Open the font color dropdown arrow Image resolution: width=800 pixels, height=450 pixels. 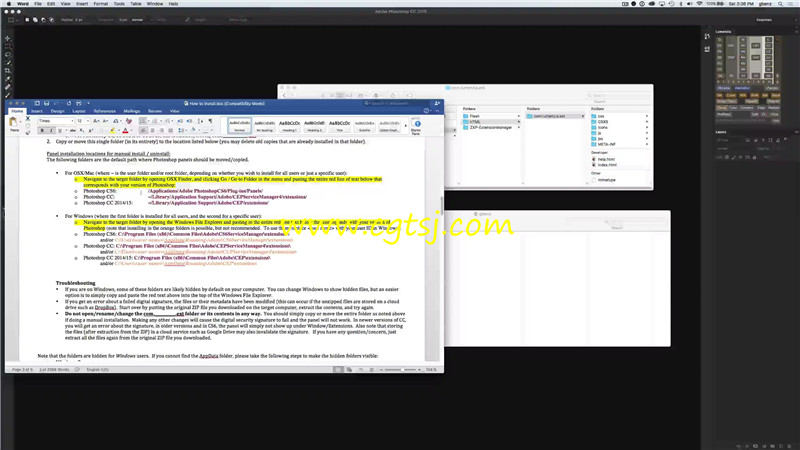[x=132, y=131]
